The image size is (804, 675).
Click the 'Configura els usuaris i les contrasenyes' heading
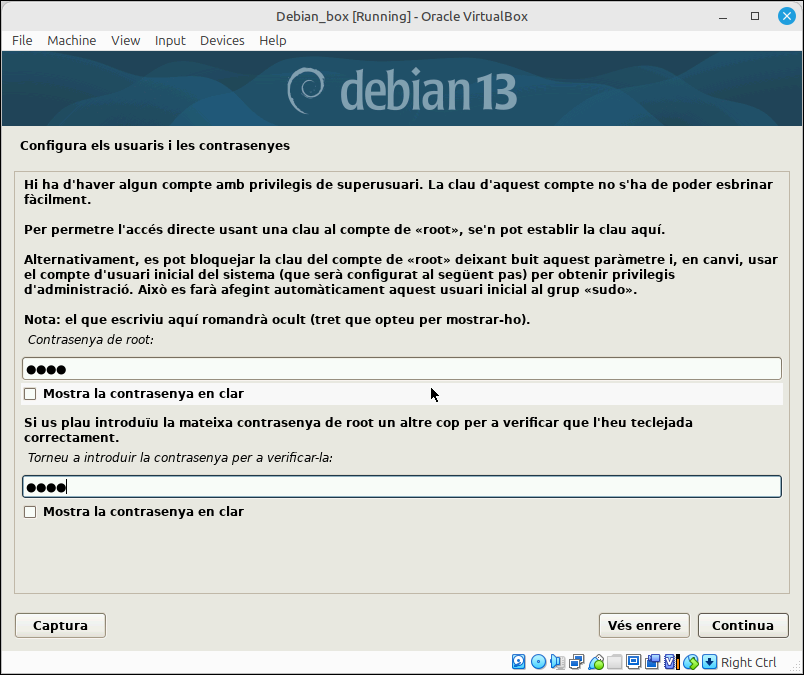pos(155,146)
